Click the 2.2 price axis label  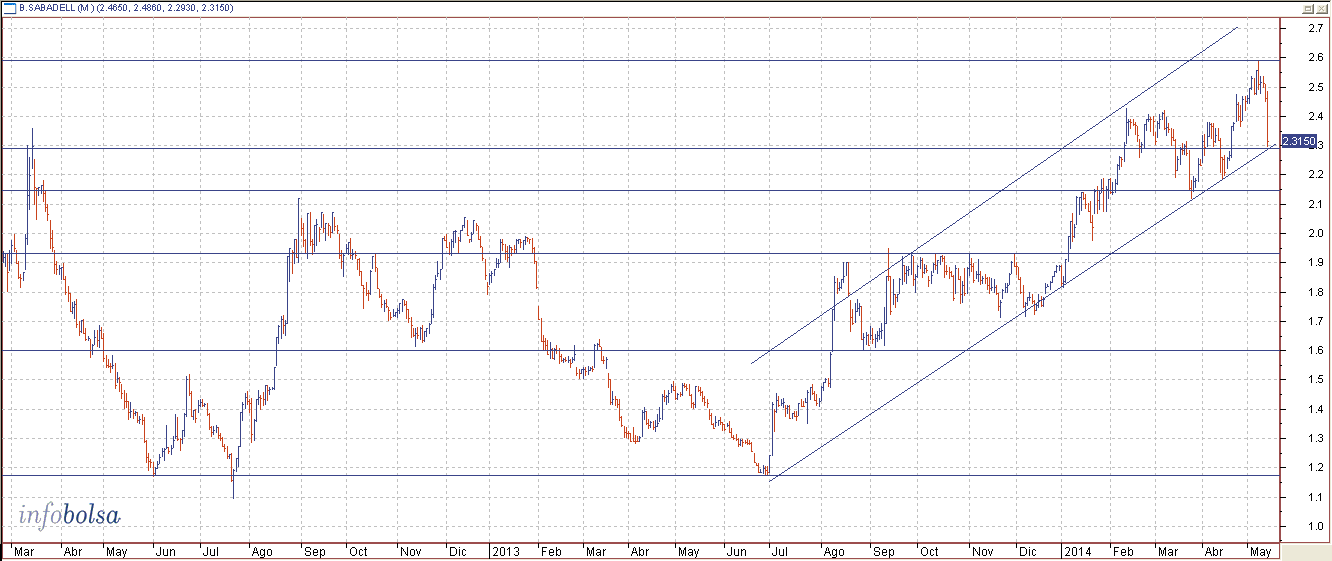[x=1316, y=175]
